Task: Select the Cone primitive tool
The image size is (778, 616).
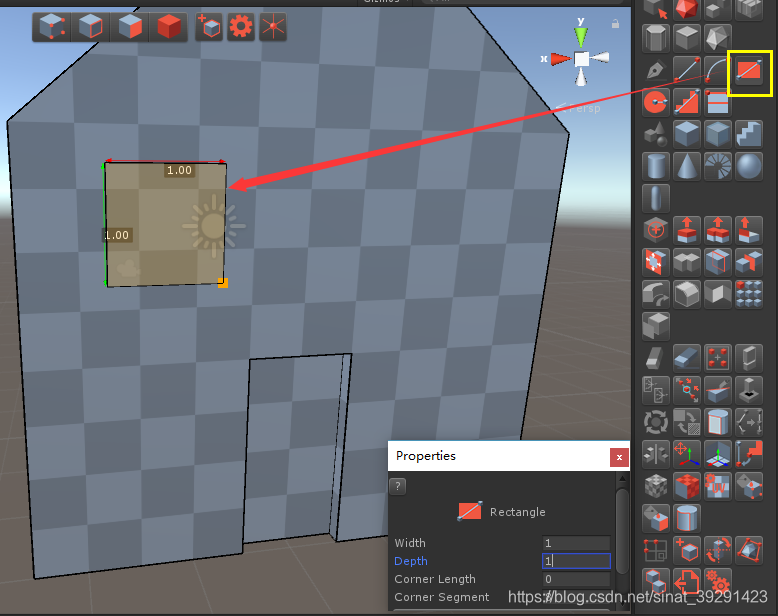Action: coord(687,166)
